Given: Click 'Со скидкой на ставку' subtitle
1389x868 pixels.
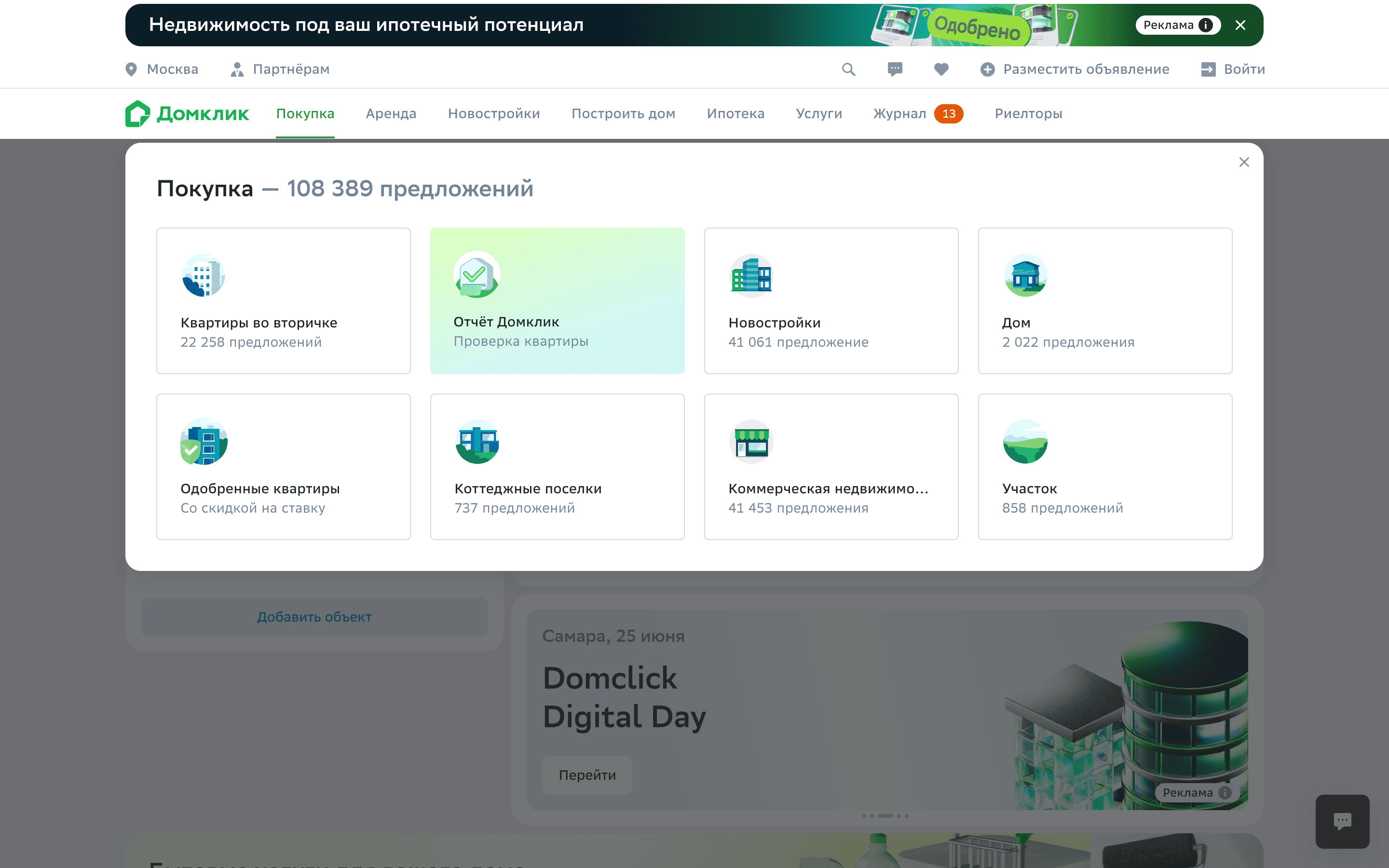Looking at the screenshot, I should pyautogui.click(x=253, y=508).
